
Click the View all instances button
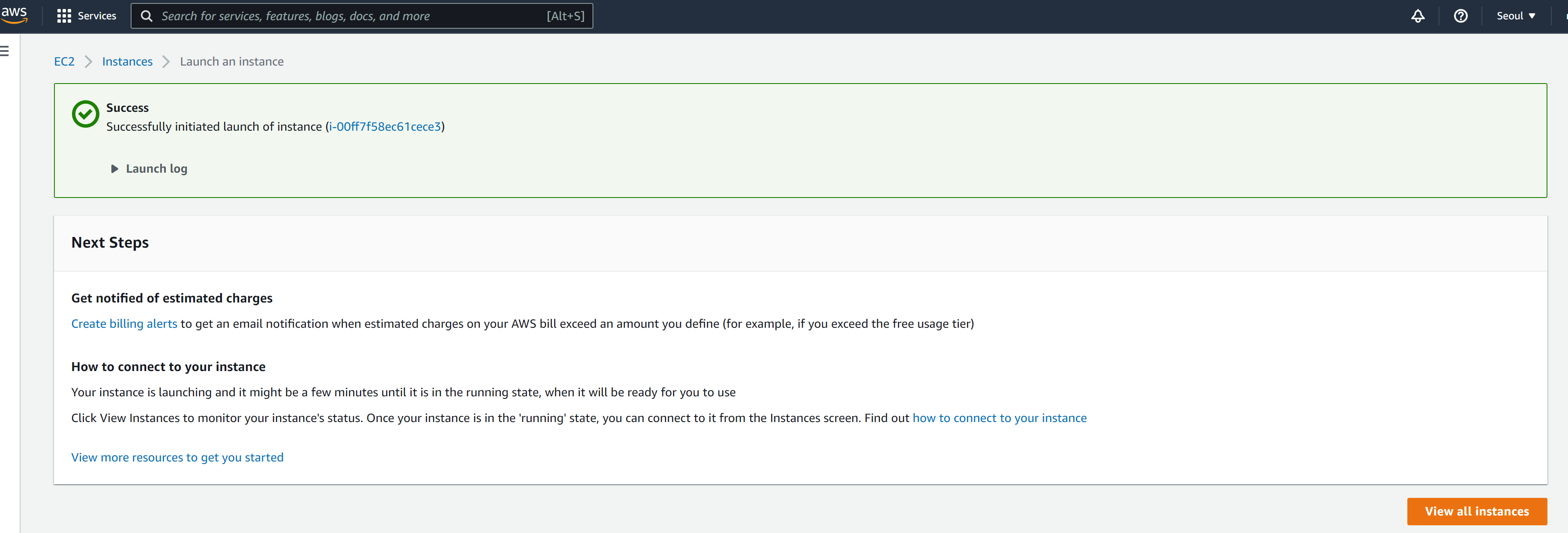tap(1477, 512)
